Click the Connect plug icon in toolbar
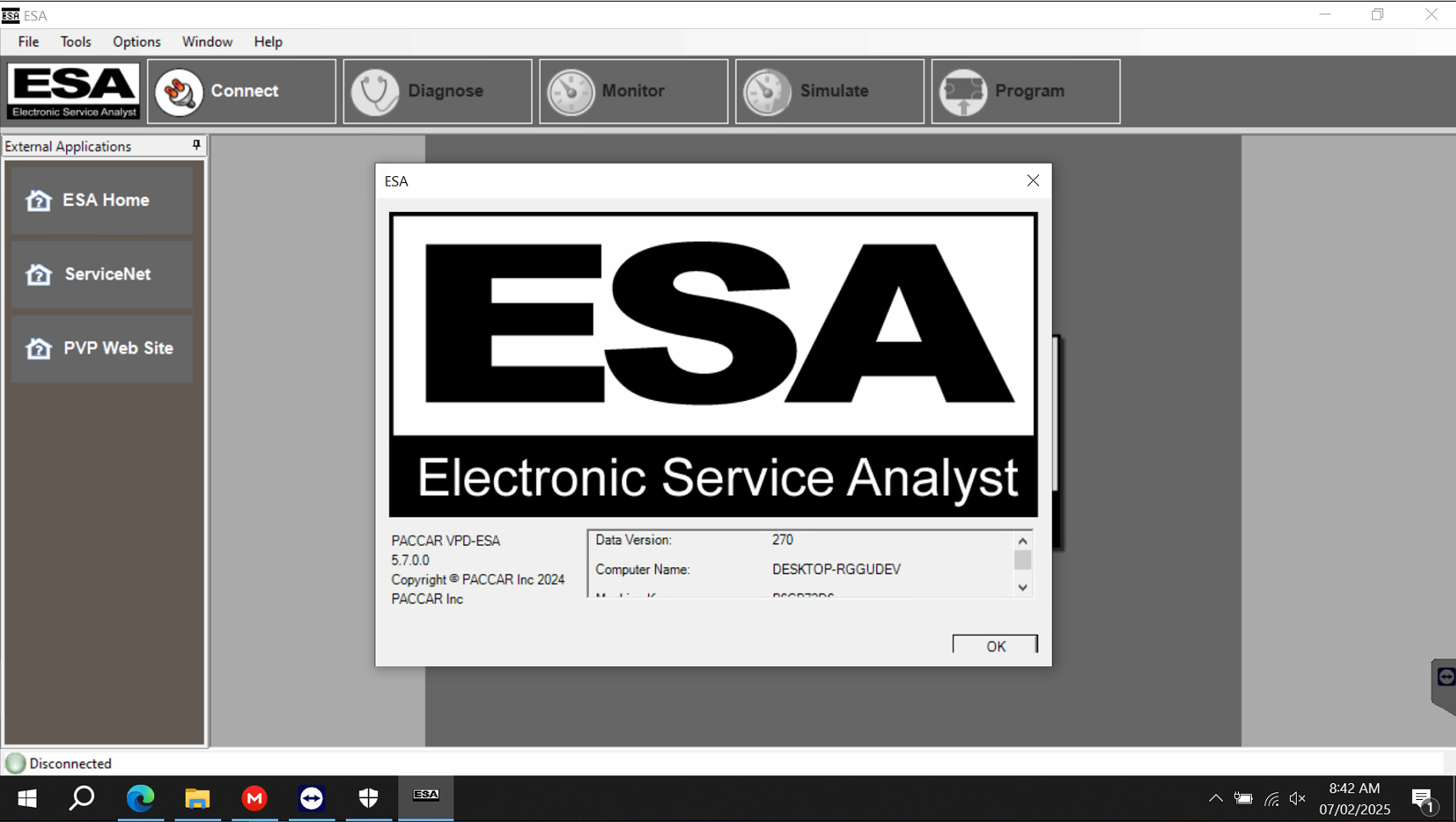The image size is (1456, 822). [x=180, y=92]
